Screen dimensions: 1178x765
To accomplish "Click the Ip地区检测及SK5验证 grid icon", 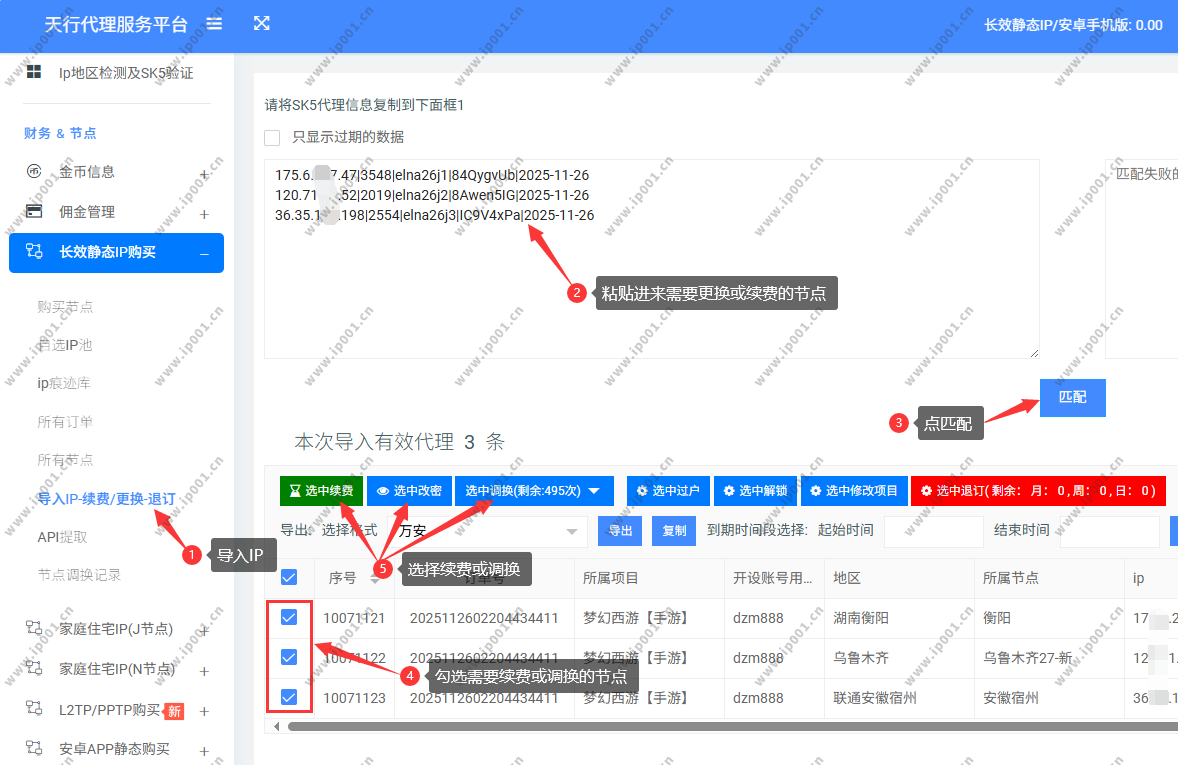I will (34, 72).
